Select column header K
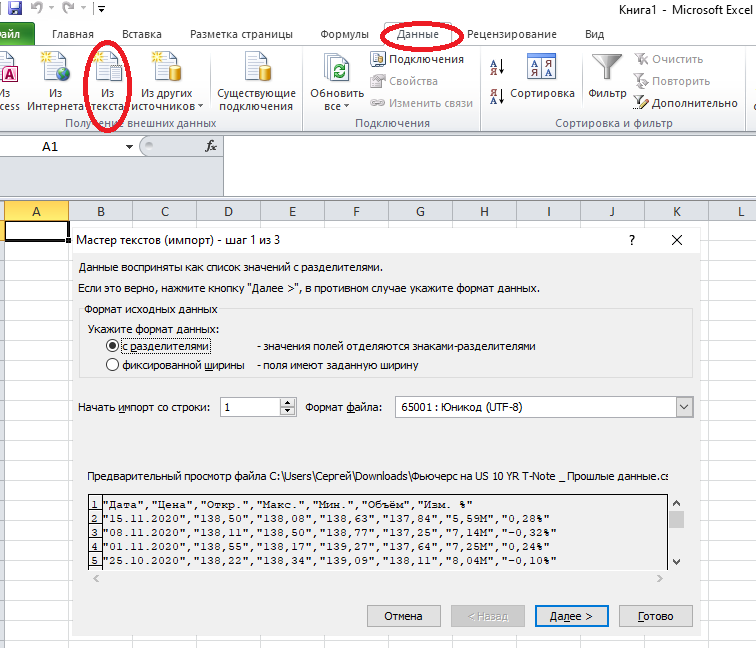756x648 pixels. tap(676, 211)
